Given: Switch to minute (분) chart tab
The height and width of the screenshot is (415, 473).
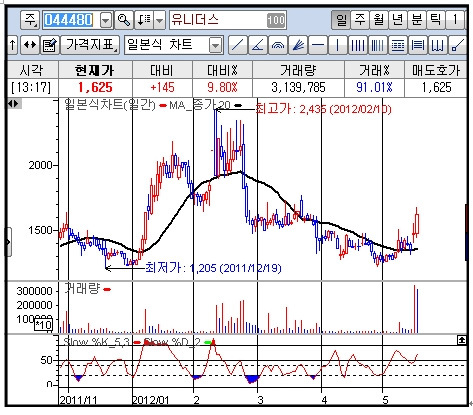Looking at the screenshot, I should (x=417, y=20).
